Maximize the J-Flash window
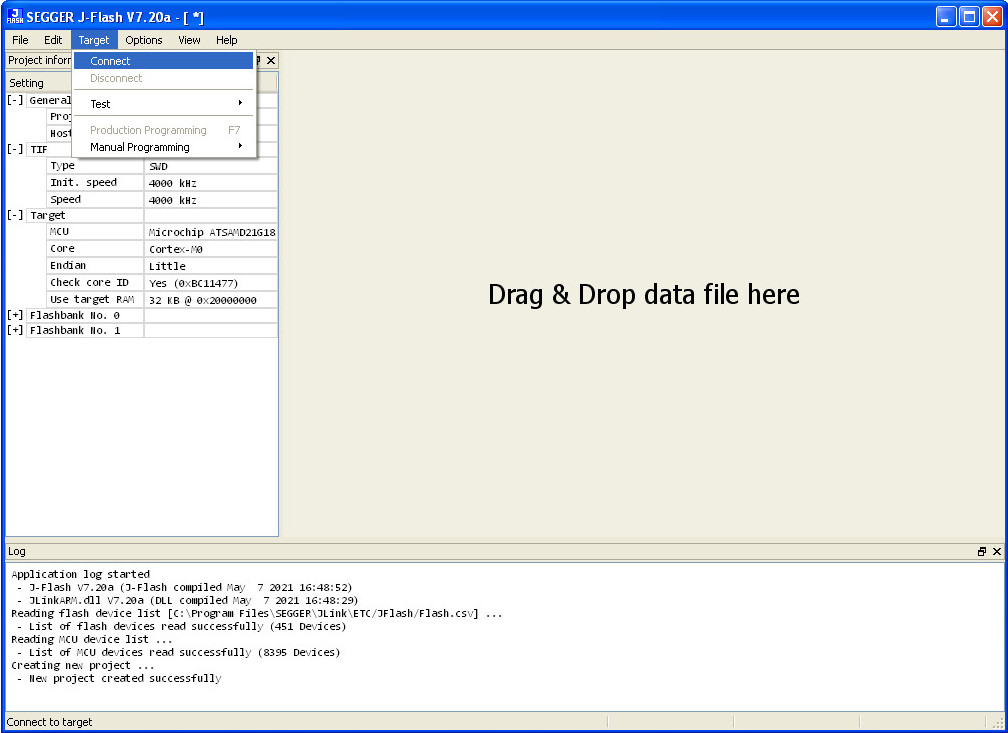The width and height of the screenshot is (1008, 733). click(969, 17)
